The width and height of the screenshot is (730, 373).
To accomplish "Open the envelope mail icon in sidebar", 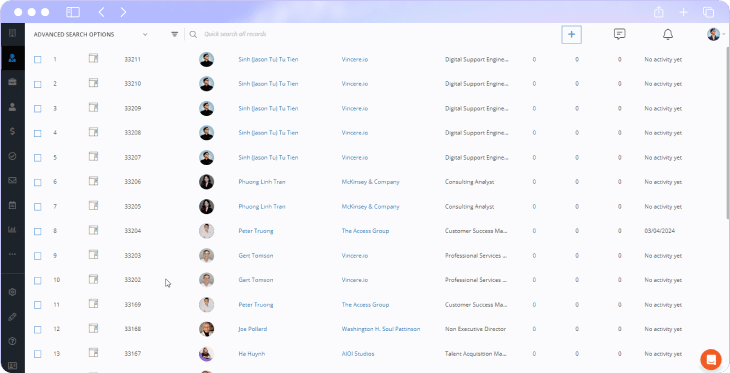I will 13,180.
